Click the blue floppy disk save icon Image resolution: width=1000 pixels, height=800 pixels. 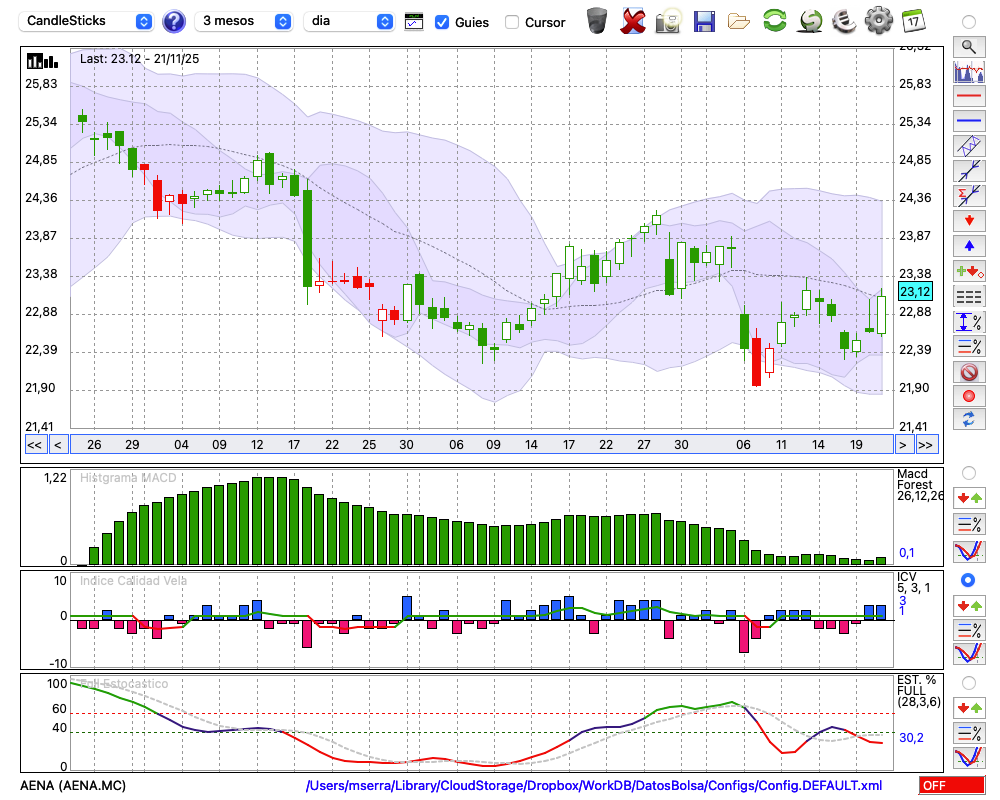tap(704, 21)
